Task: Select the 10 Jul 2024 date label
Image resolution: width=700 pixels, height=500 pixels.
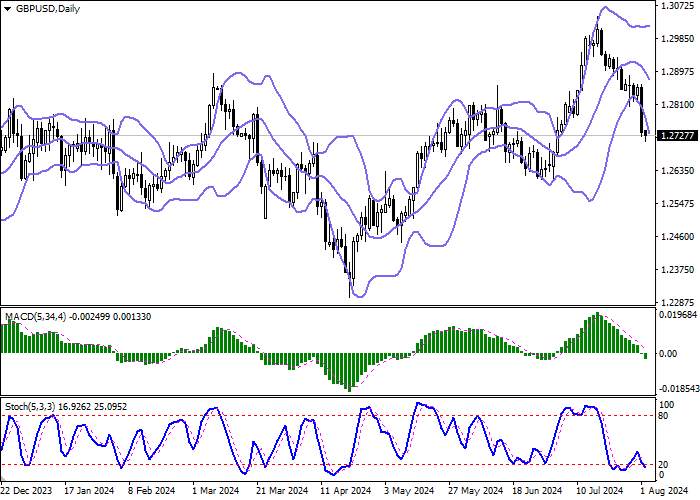Action: click(x=599, y=491)
